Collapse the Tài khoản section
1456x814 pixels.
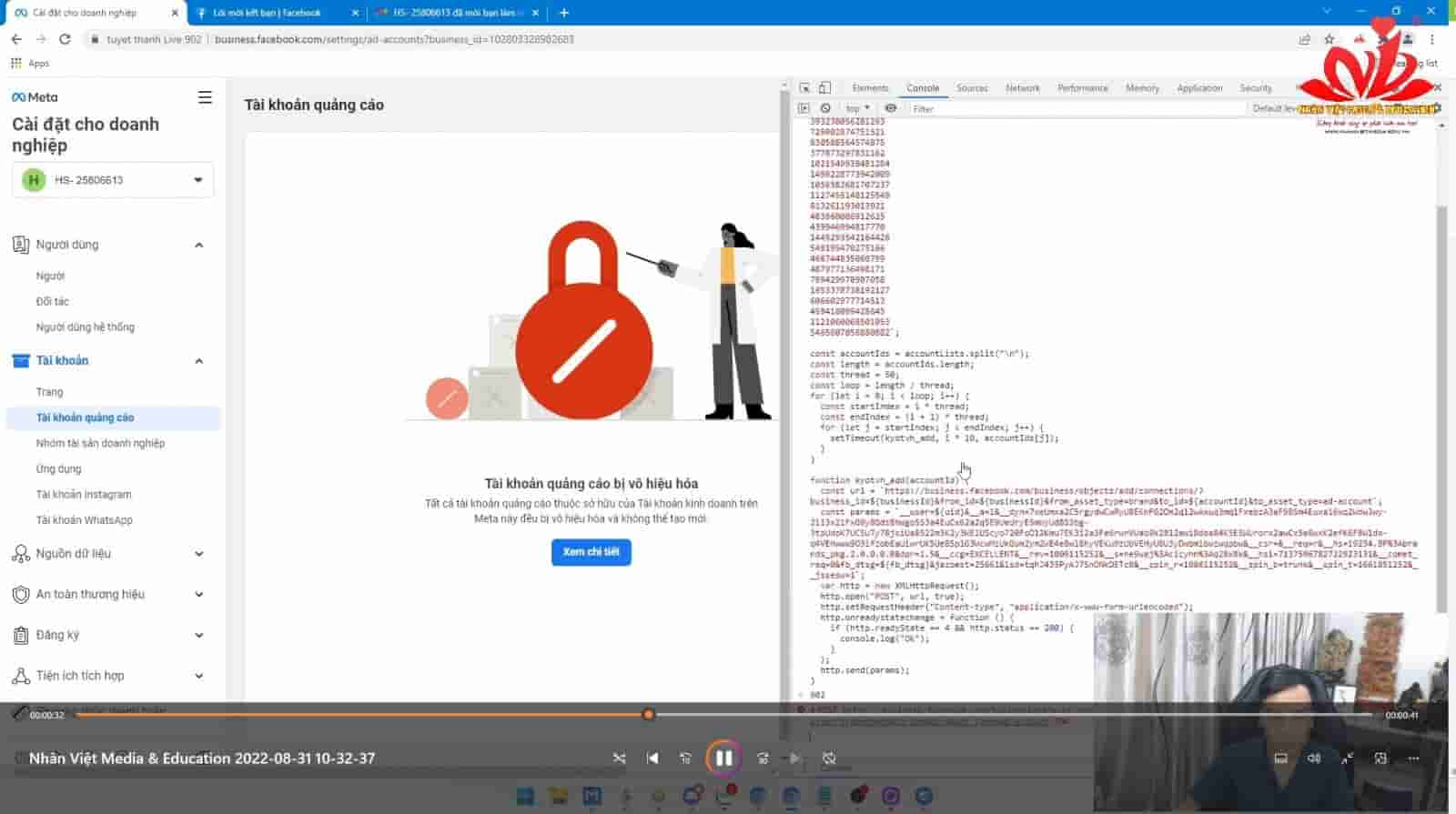[x=199, y=361]
